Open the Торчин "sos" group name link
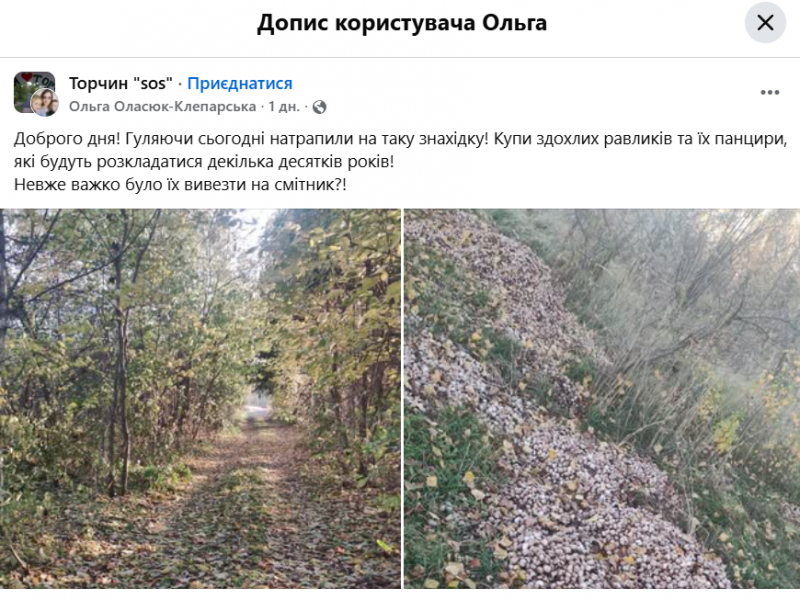The width and height of the screenshot is (800, 600). coord(121,84)
